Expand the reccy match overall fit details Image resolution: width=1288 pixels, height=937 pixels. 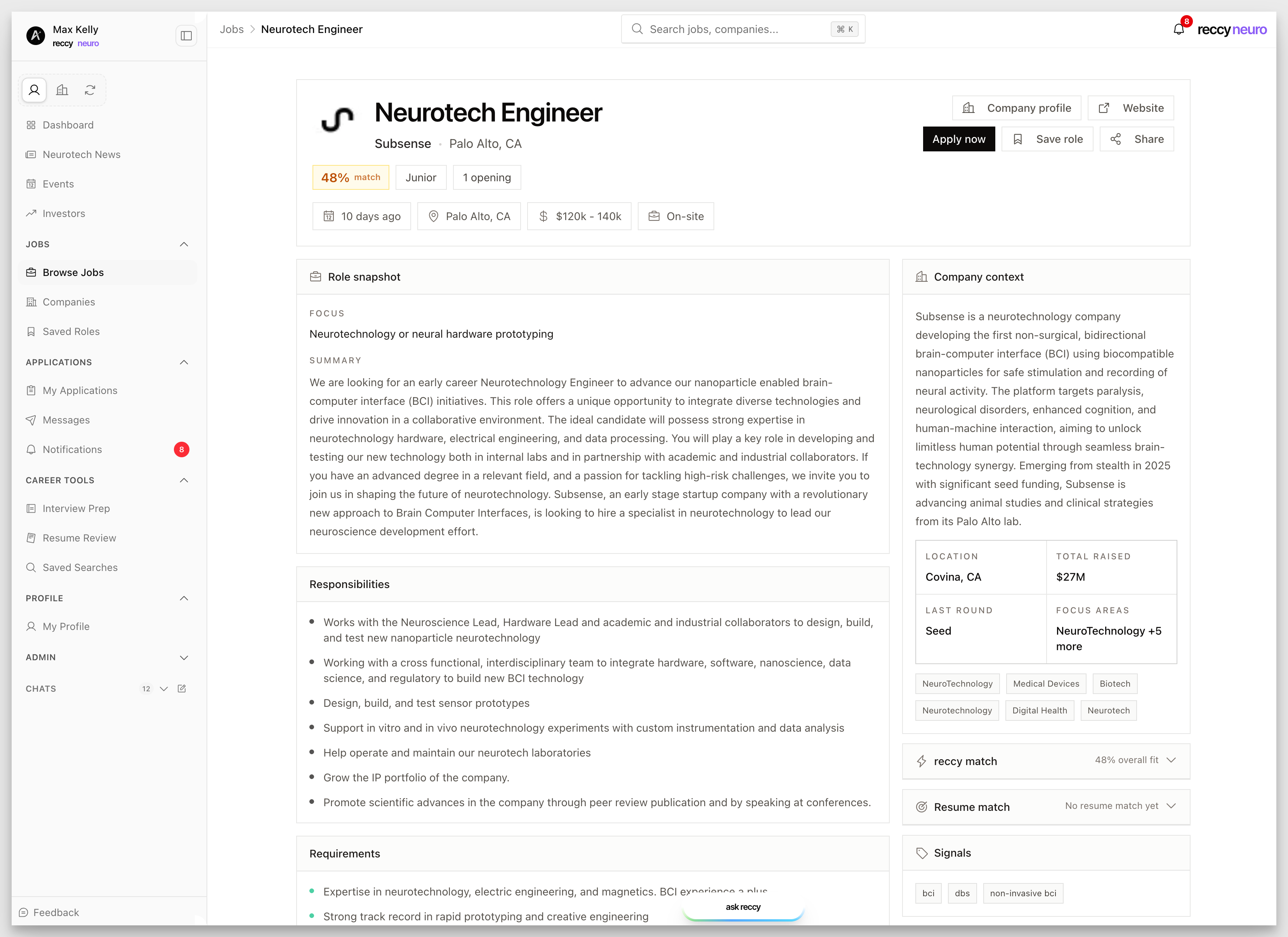[1172, 760]
